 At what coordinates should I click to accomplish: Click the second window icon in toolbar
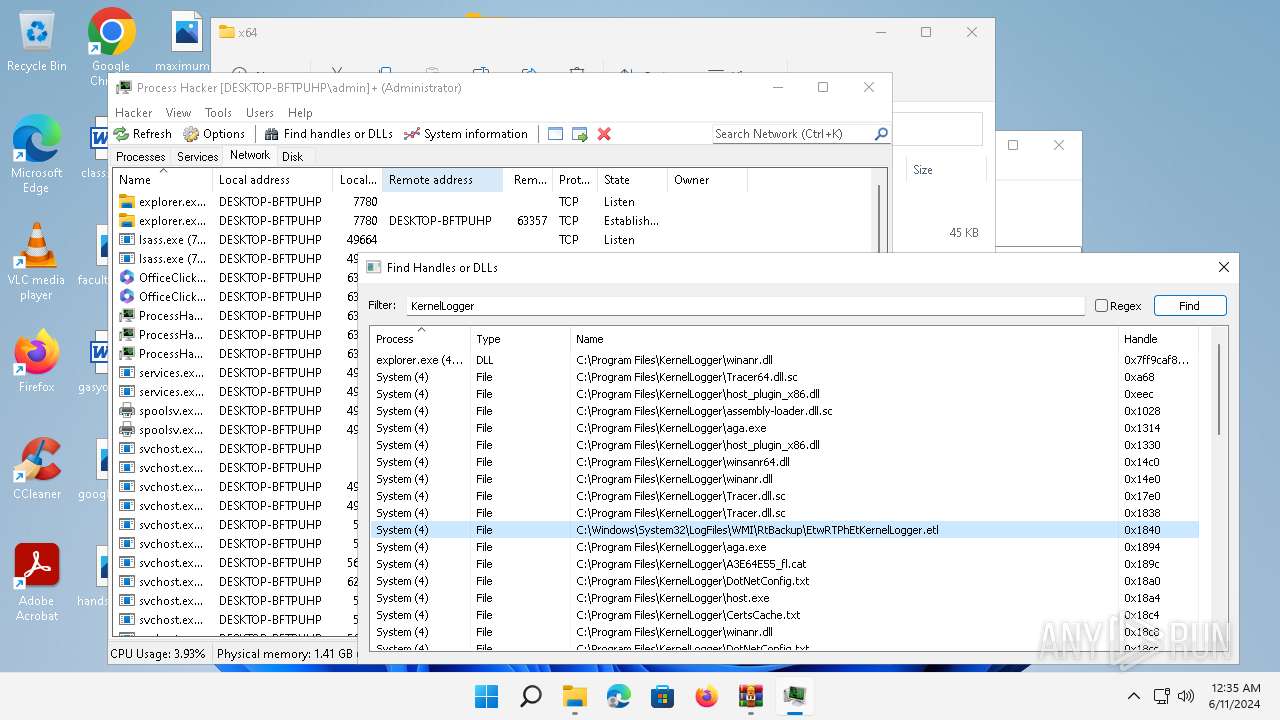coord(579,133)
